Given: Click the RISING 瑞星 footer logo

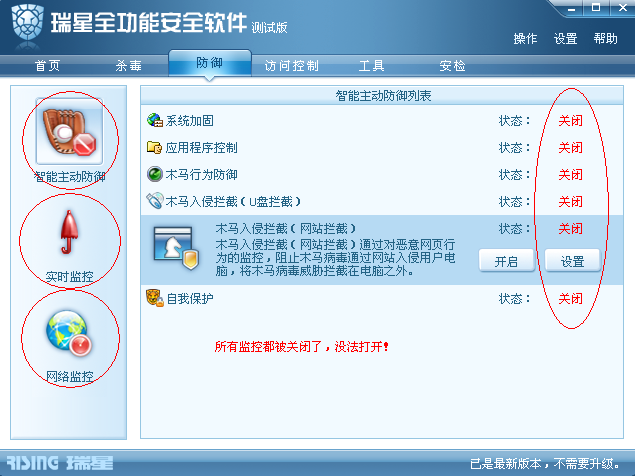Looking at the screenshot, I should (x=60, y=463).
